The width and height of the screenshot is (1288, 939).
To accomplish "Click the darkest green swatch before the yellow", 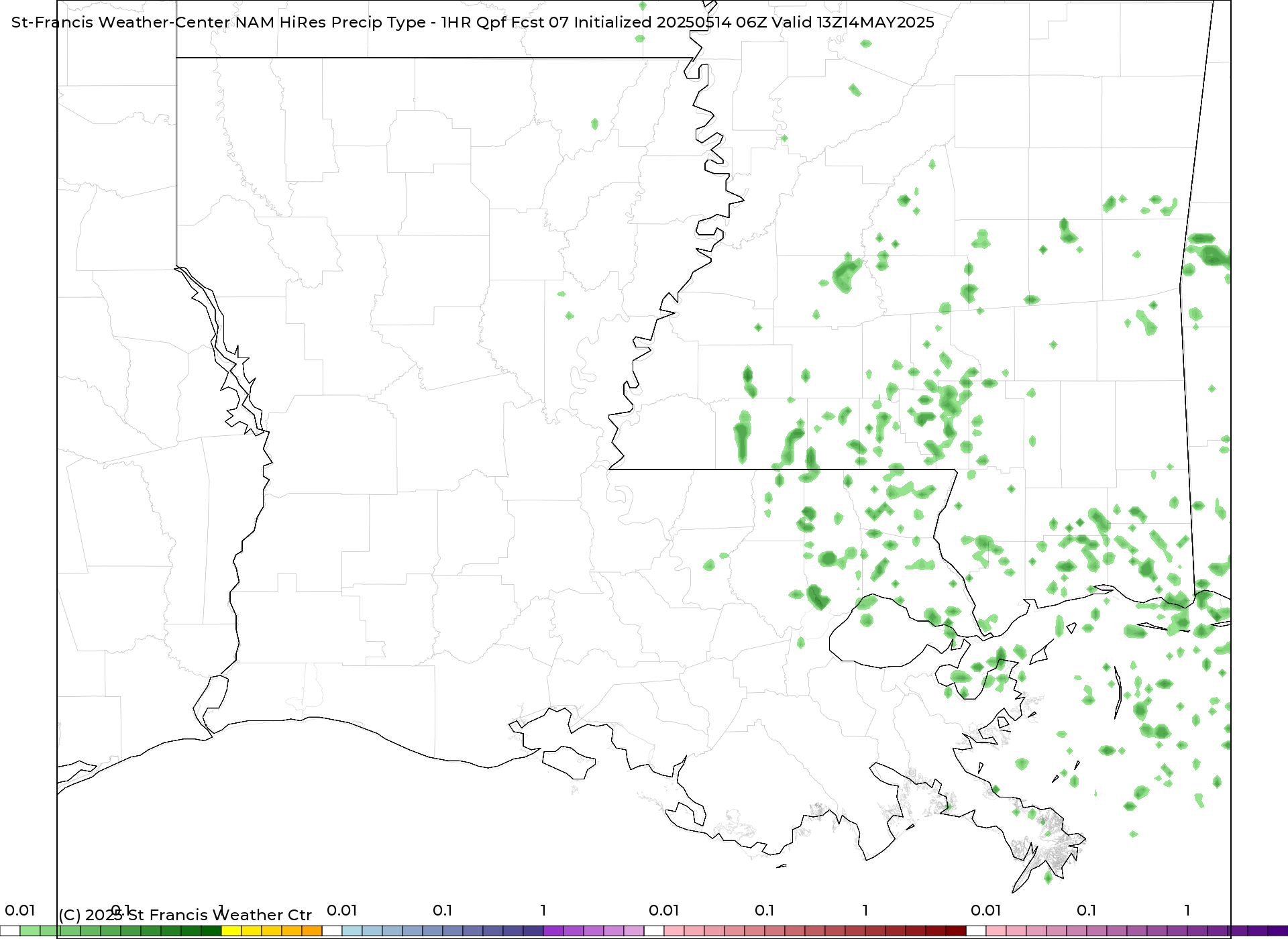I will coord(211,930).
